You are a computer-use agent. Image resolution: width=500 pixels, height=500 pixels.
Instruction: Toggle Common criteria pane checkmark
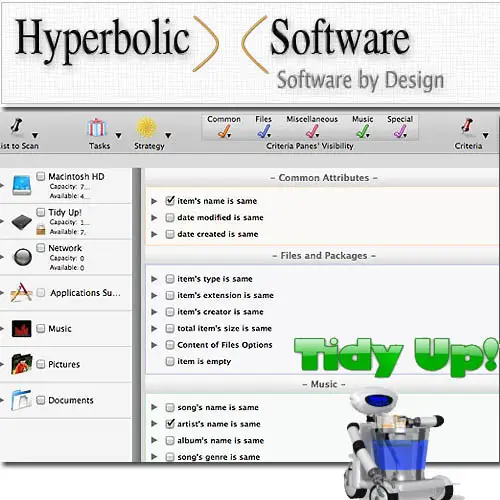[x=224, y=131]
